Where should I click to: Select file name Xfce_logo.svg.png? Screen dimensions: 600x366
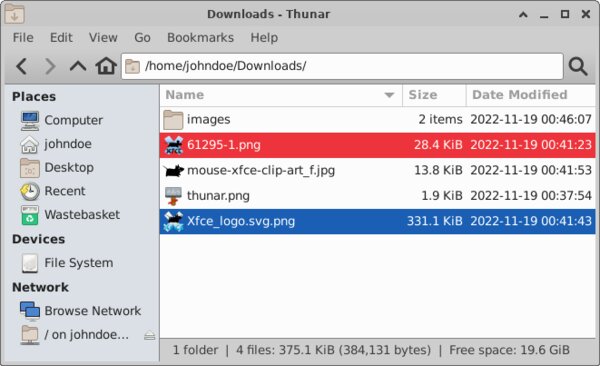241,221
